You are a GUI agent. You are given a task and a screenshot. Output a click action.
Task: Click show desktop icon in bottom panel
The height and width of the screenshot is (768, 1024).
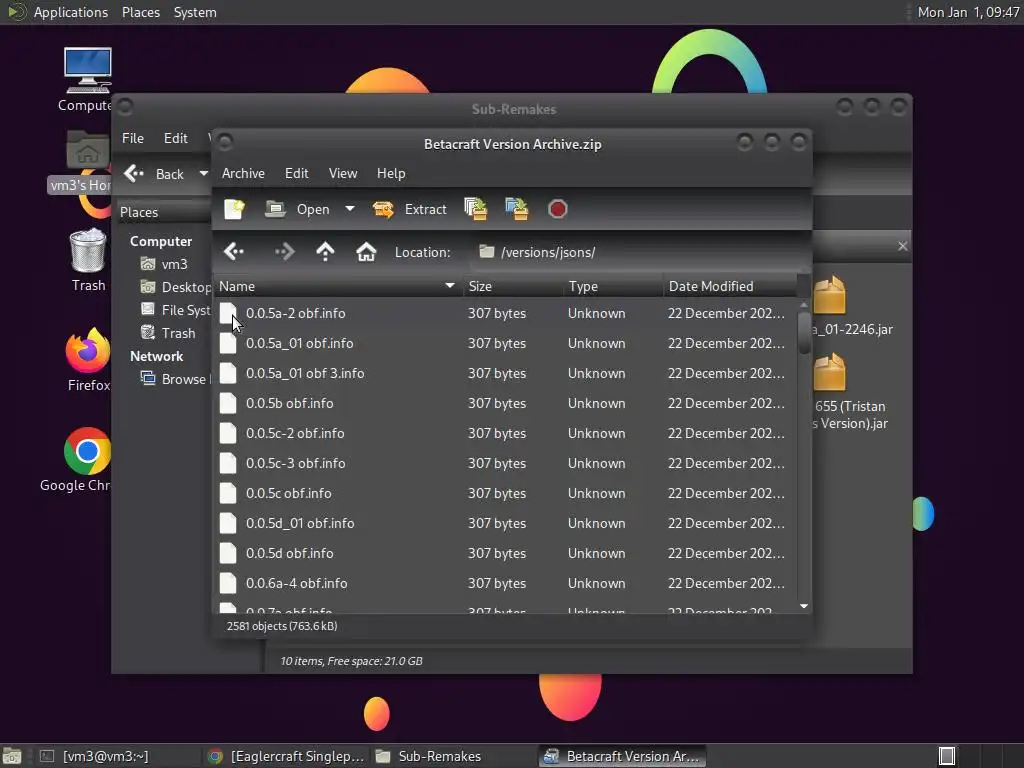12,756
